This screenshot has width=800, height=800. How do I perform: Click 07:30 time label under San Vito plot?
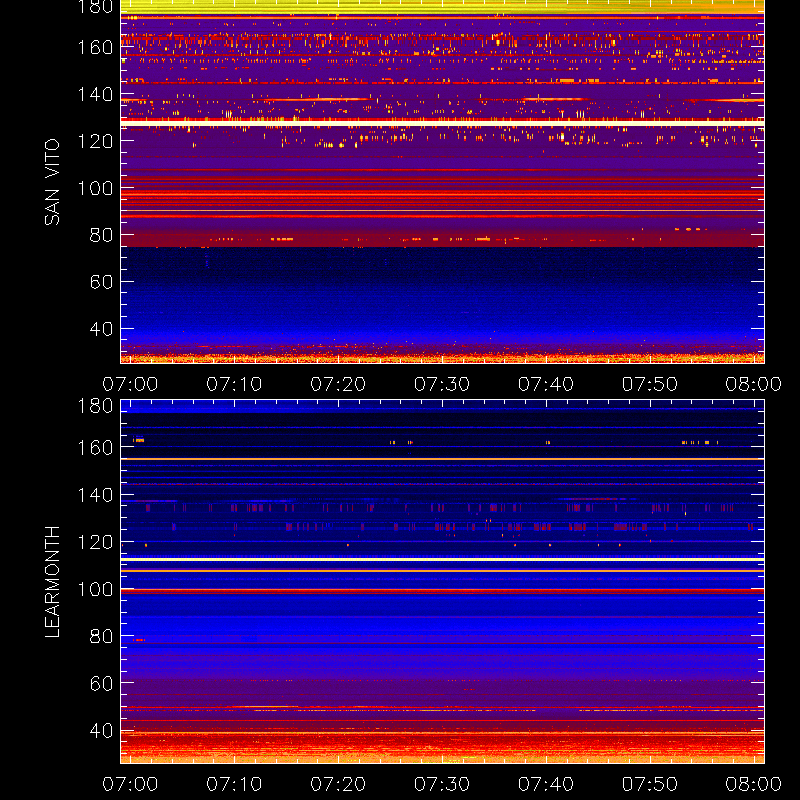pos(442,384)
